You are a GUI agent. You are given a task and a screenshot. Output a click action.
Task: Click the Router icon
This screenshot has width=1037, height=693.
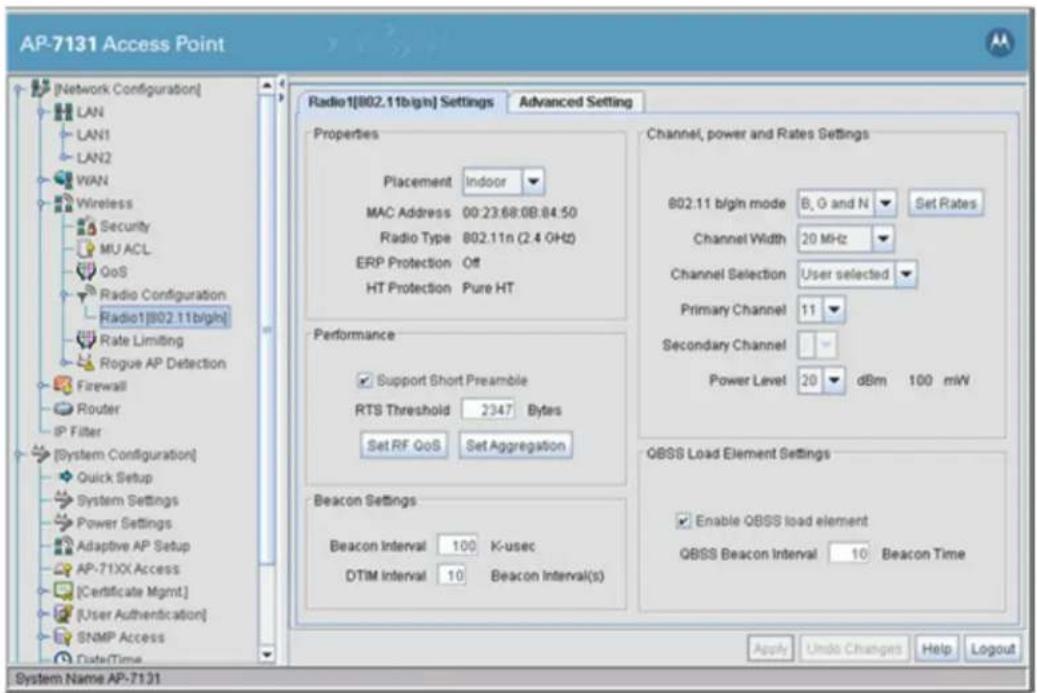pos(63,408)
